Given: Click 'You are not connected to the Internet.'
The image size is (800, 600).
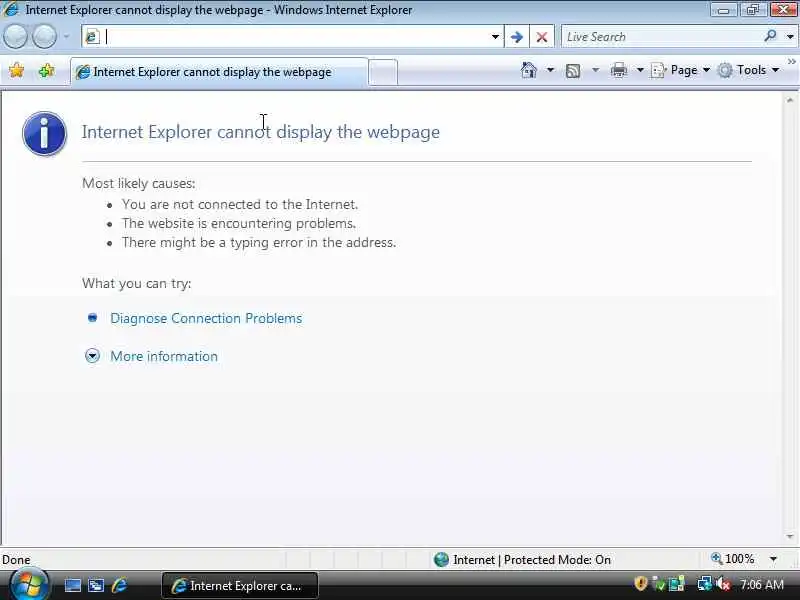Looking at the screenshot, I should [240, 205].
